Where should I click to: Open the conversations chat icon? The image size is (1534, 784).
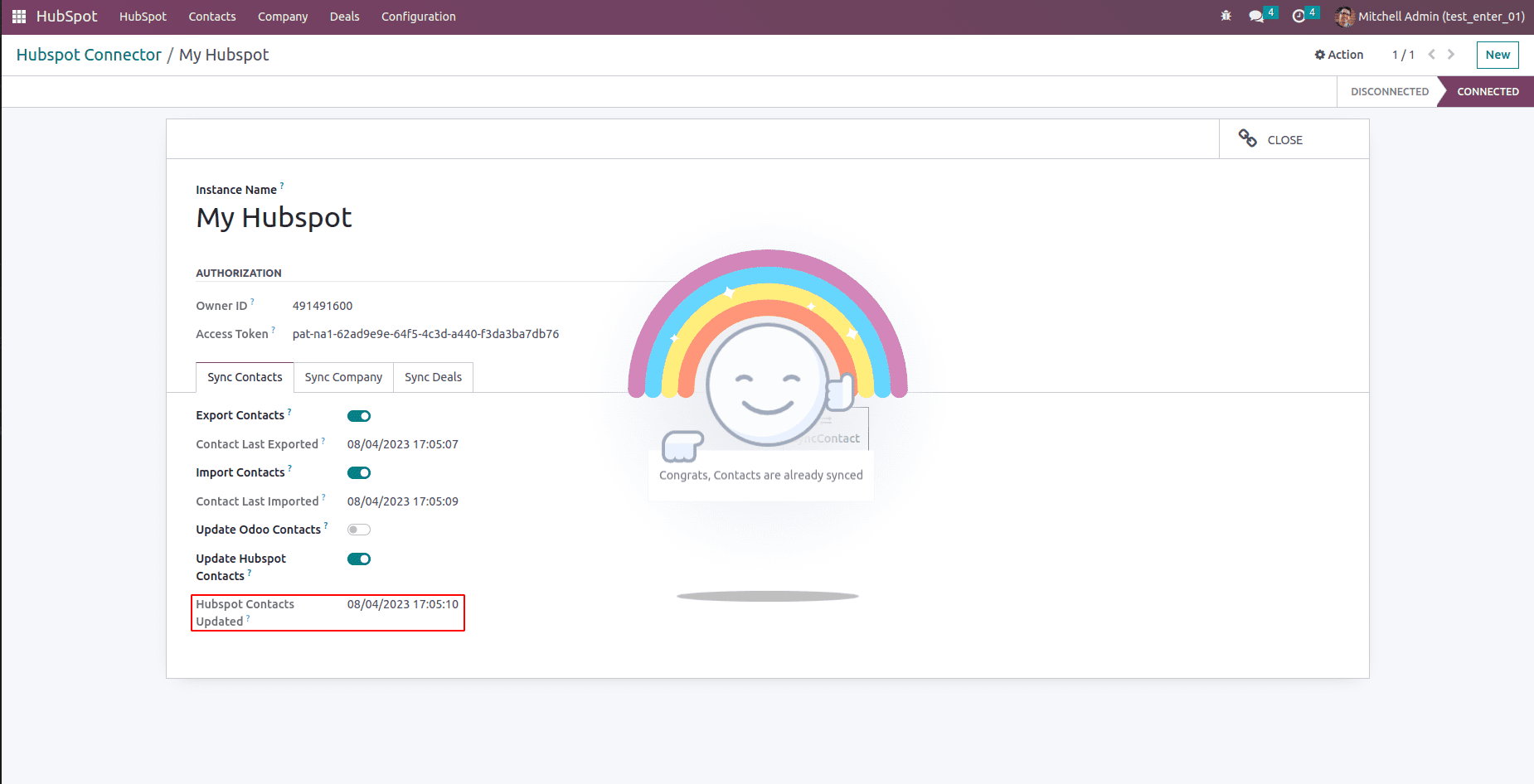pos(1256,17)
